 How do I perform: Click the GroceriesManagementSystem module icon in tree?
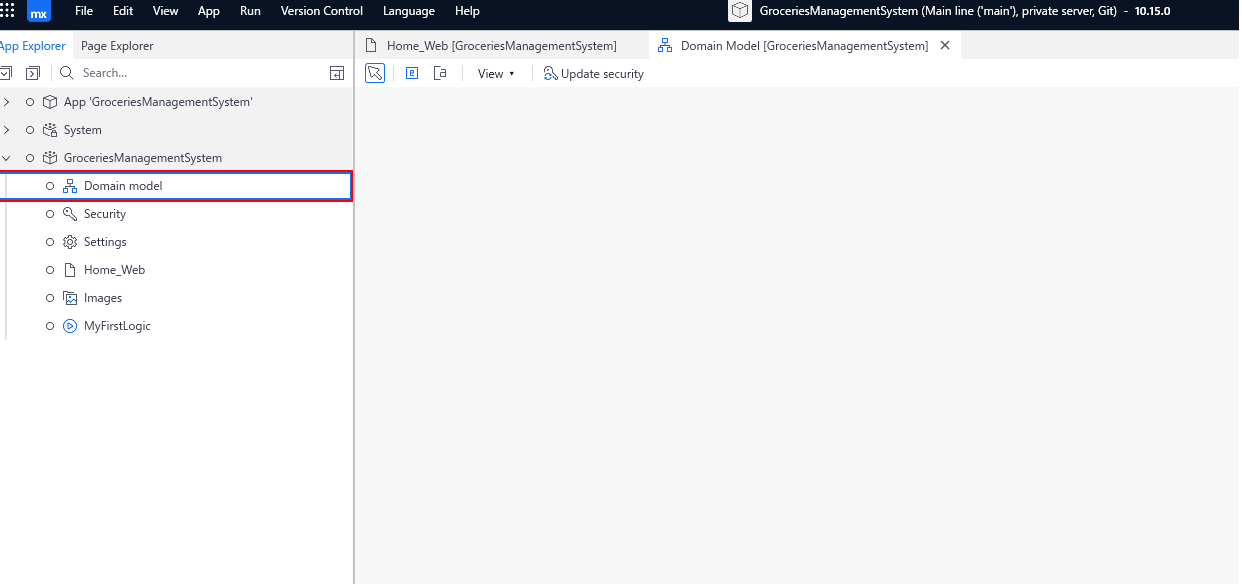pos(50,157)
